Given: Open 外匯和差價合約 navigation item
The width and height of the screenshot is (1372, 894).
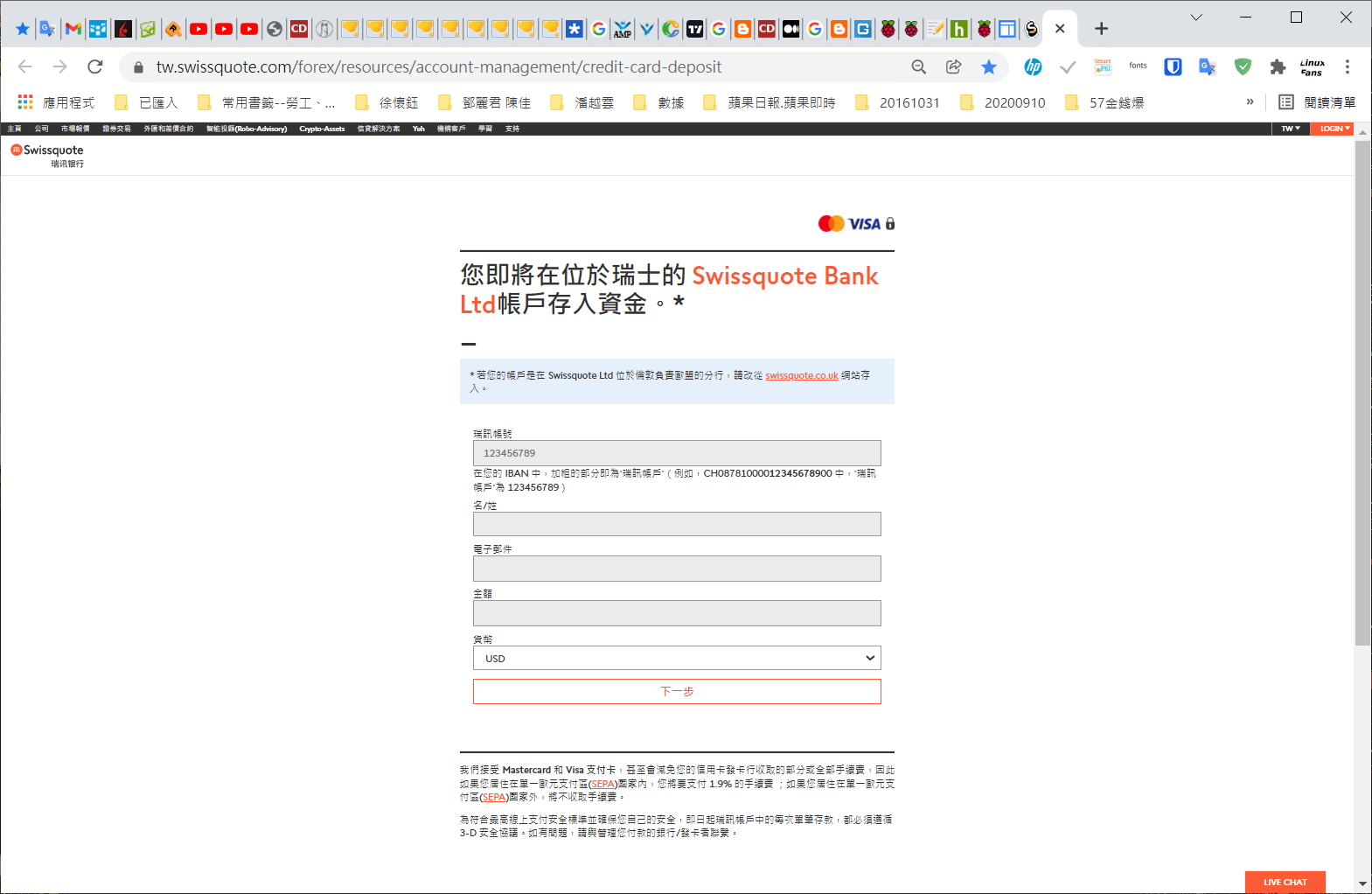Looking at the screenshot, I should (169, 129).
